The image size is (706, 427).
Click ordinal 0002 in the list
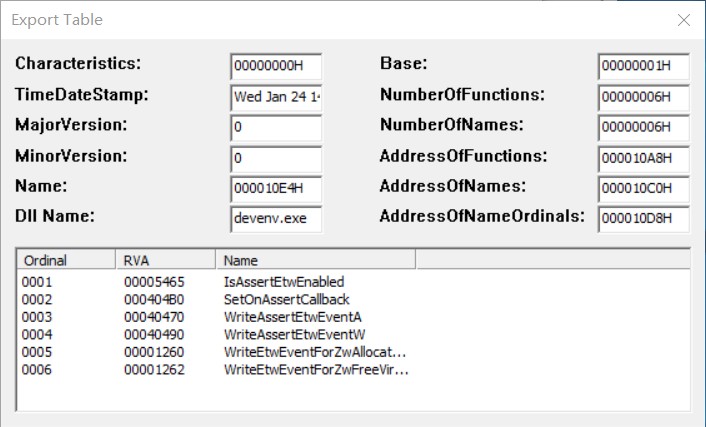point(37,300)
